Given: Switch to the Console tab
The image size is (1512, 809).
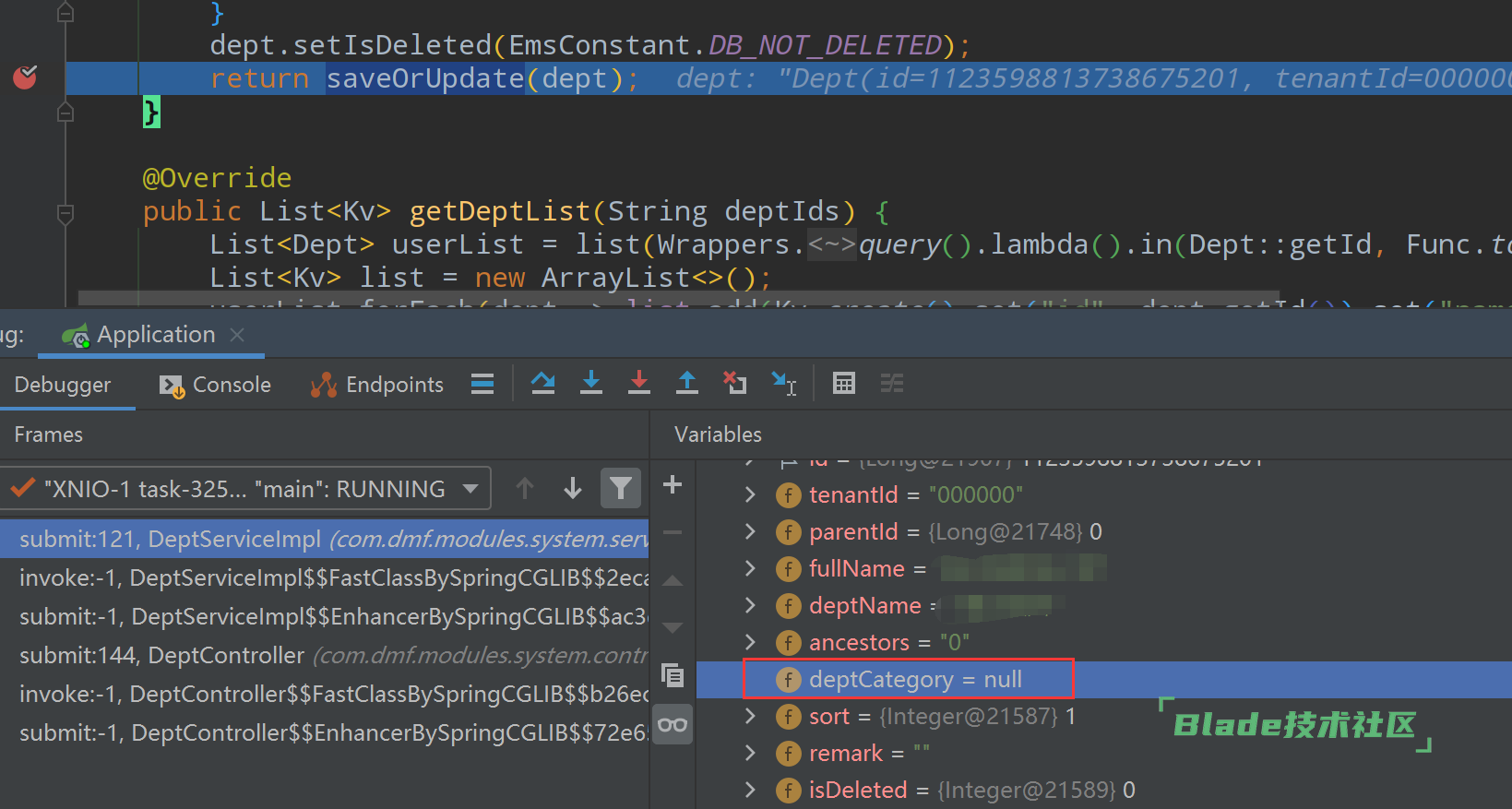Looking at the screenshot, I should tap(216, 385).
